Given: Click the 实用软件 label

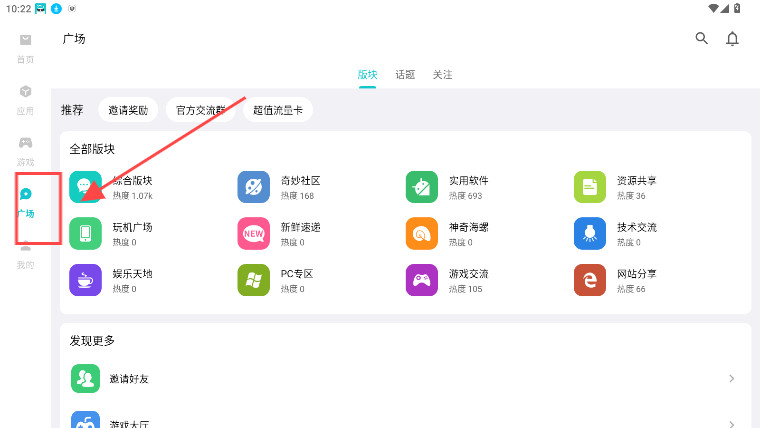Looking at the screenshot, I should coord(469,181).
